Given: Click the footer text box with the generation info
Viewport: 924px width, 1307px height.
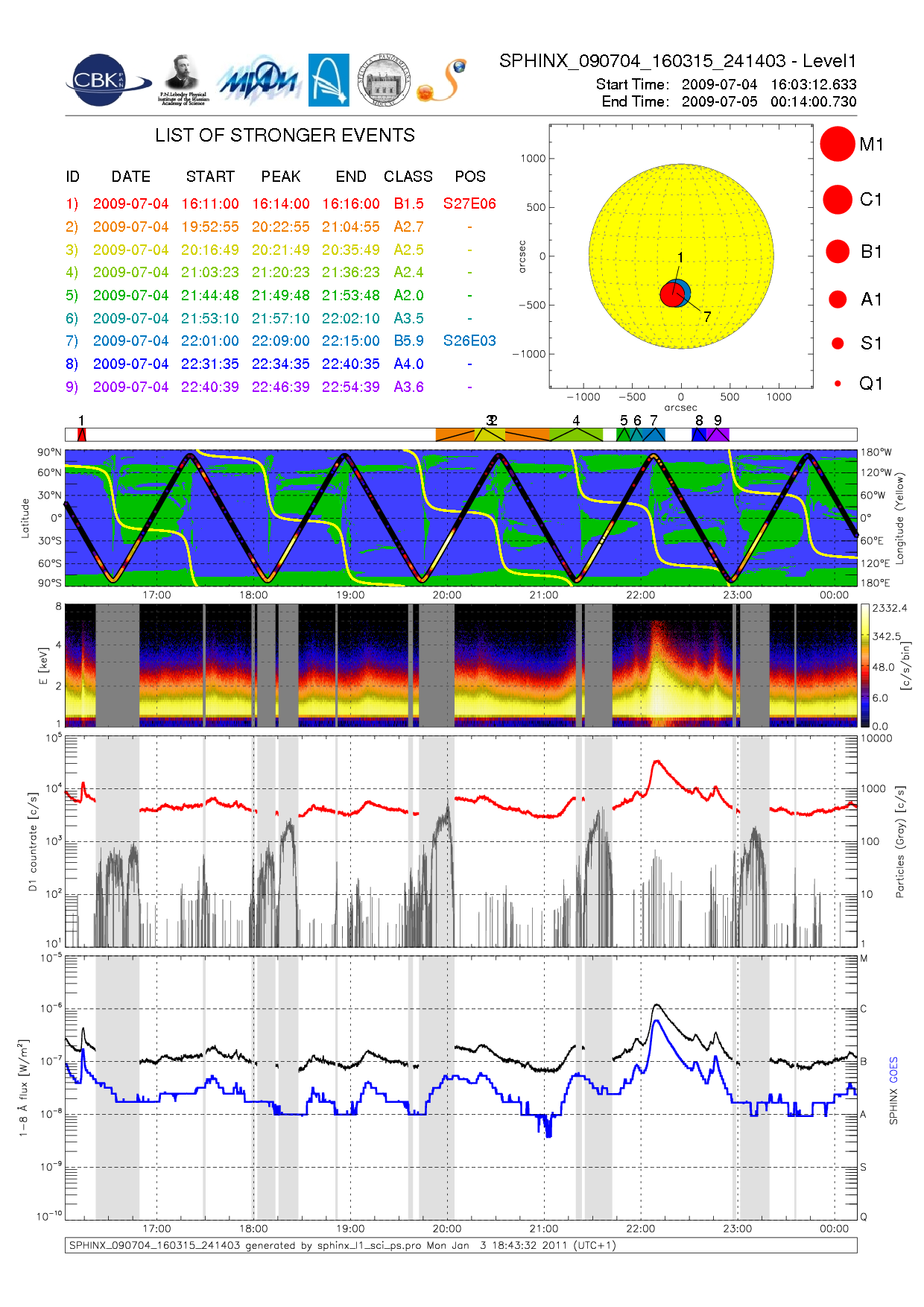Looking at the screenshot, I should [461, 1246].
